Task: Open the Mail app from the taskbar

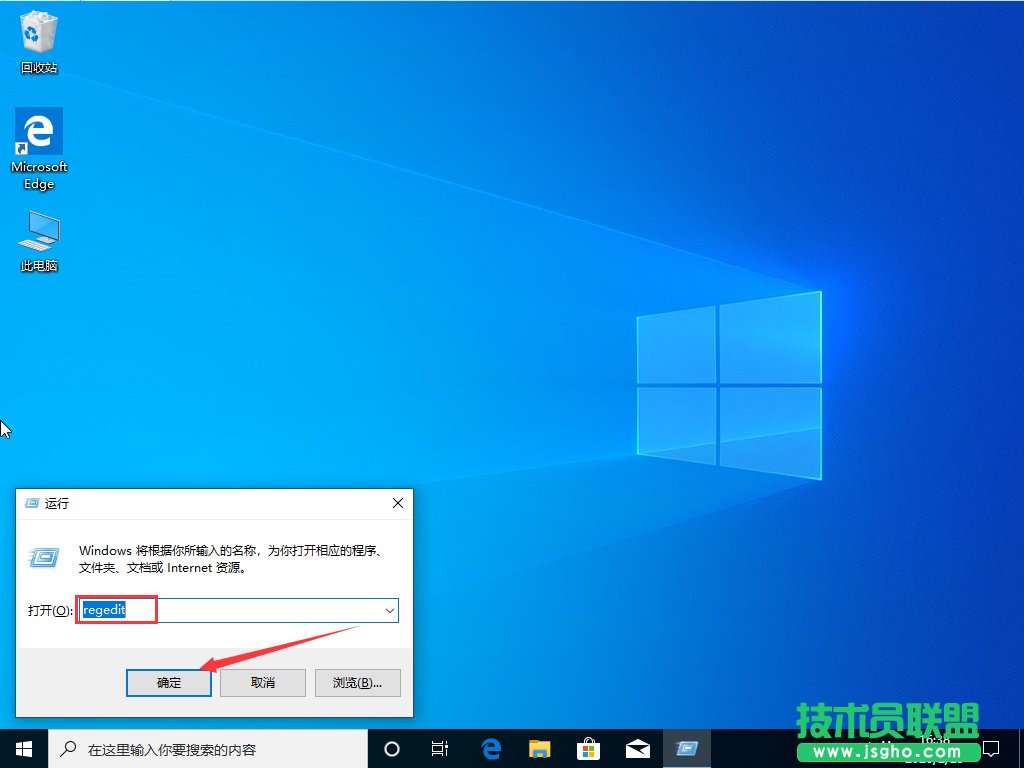Action: [637, 748]
